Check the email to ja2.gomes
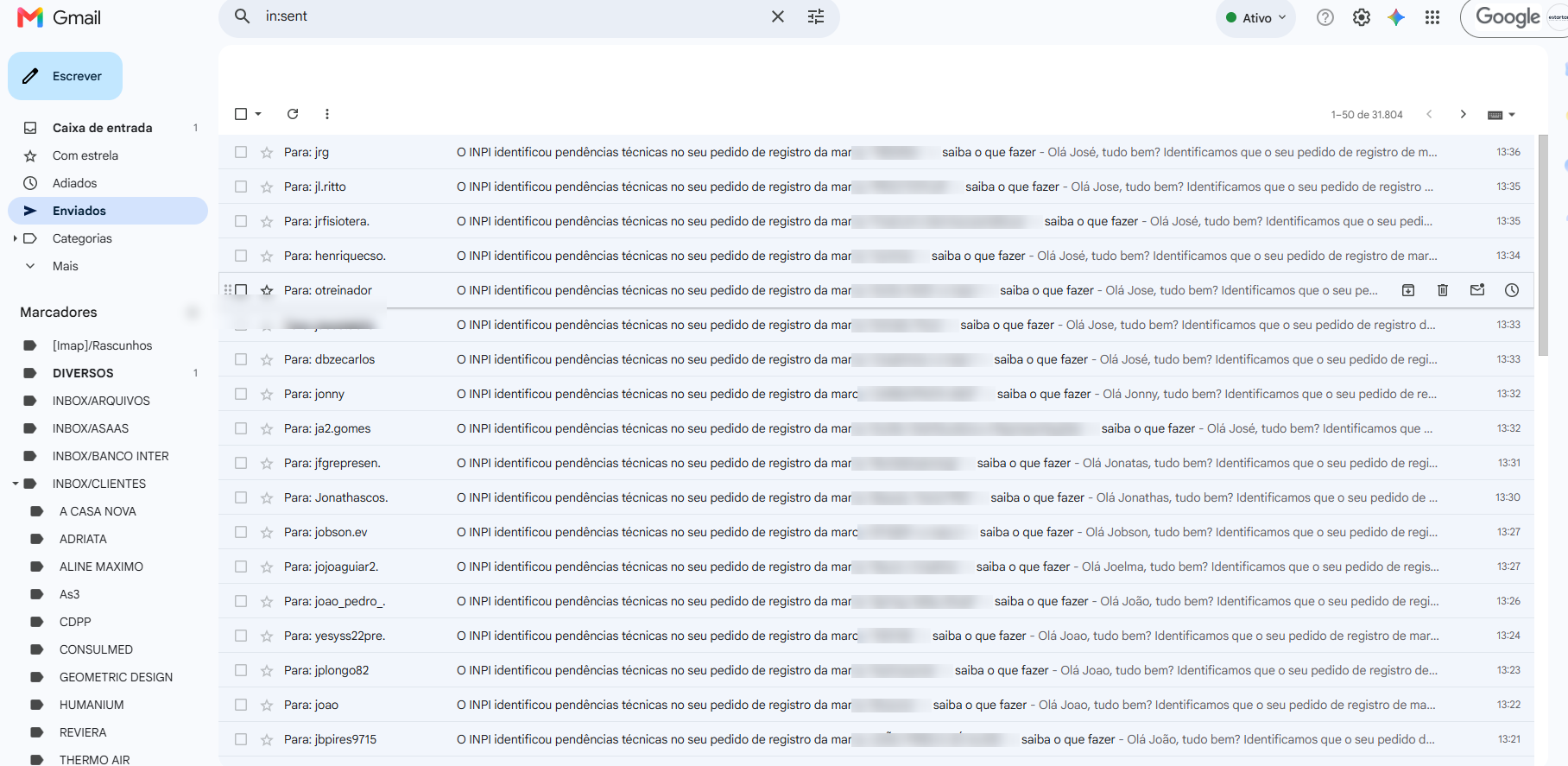 tap(241, 428)
